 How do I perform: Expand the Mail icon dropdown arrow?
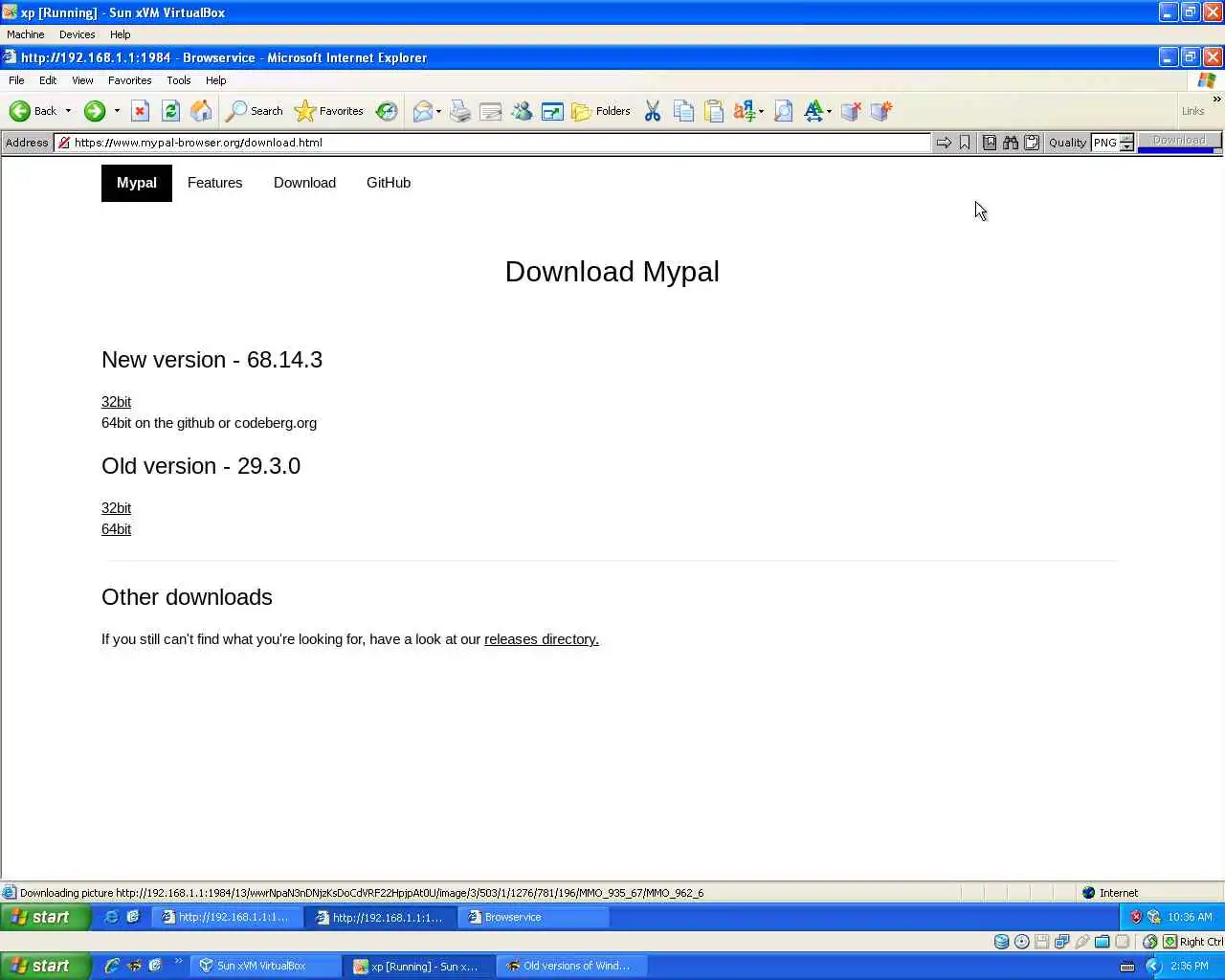coord(438,111)
